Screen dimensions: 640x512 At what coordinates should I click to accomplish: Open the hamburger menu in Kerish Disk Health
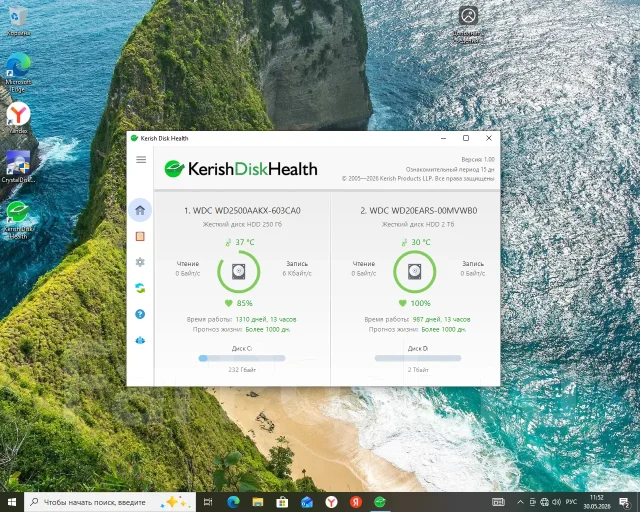[141, 160]
